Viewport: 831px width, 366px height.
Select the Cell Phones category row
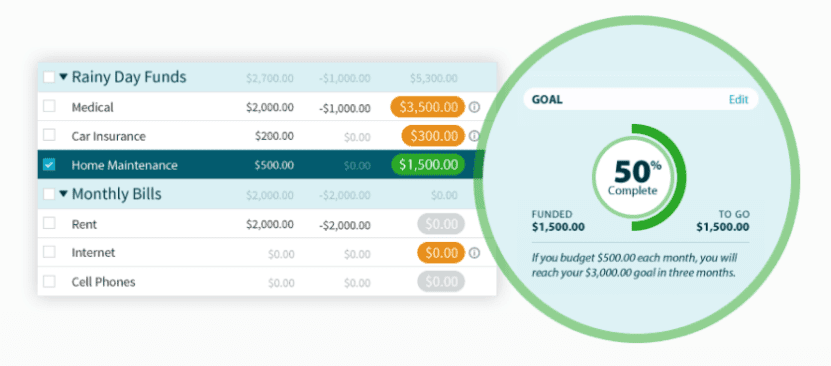coord(267,282)
